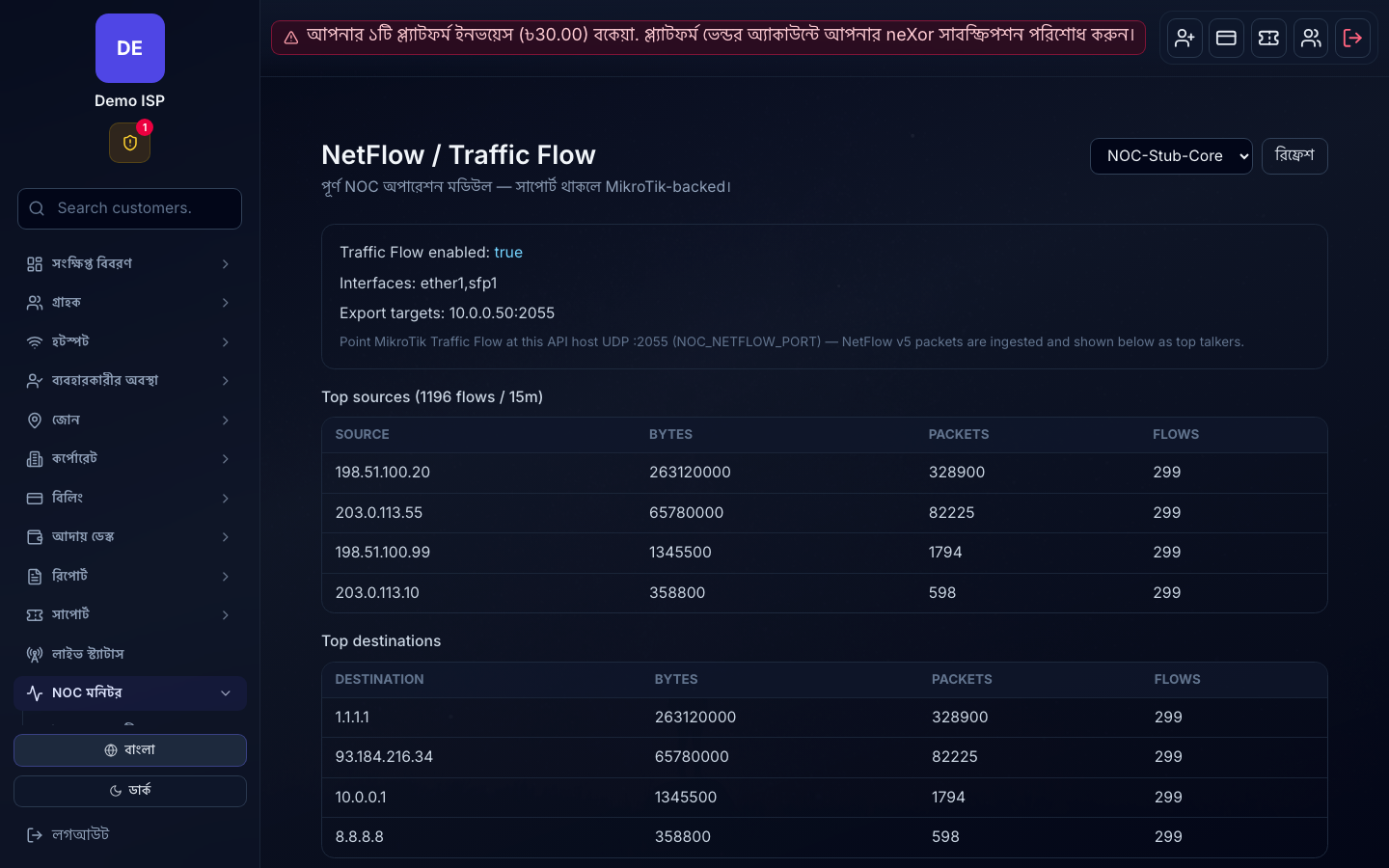Click destination 1.1.1.1 in Top destinations
Screen dimensions: 1389x868
352,718
